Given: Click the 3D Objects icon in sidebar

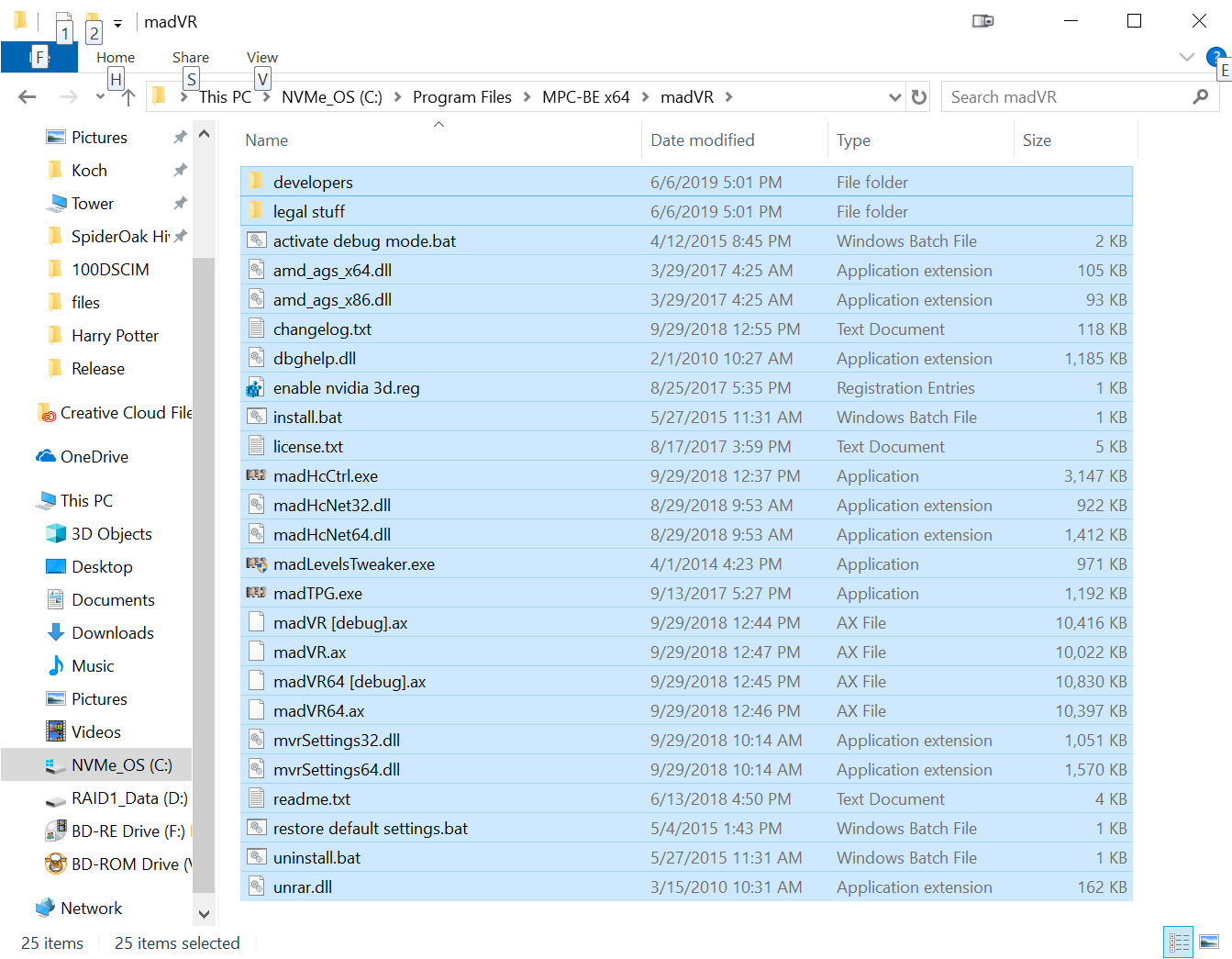Looking at the screenshot, I should coord(56,533).
